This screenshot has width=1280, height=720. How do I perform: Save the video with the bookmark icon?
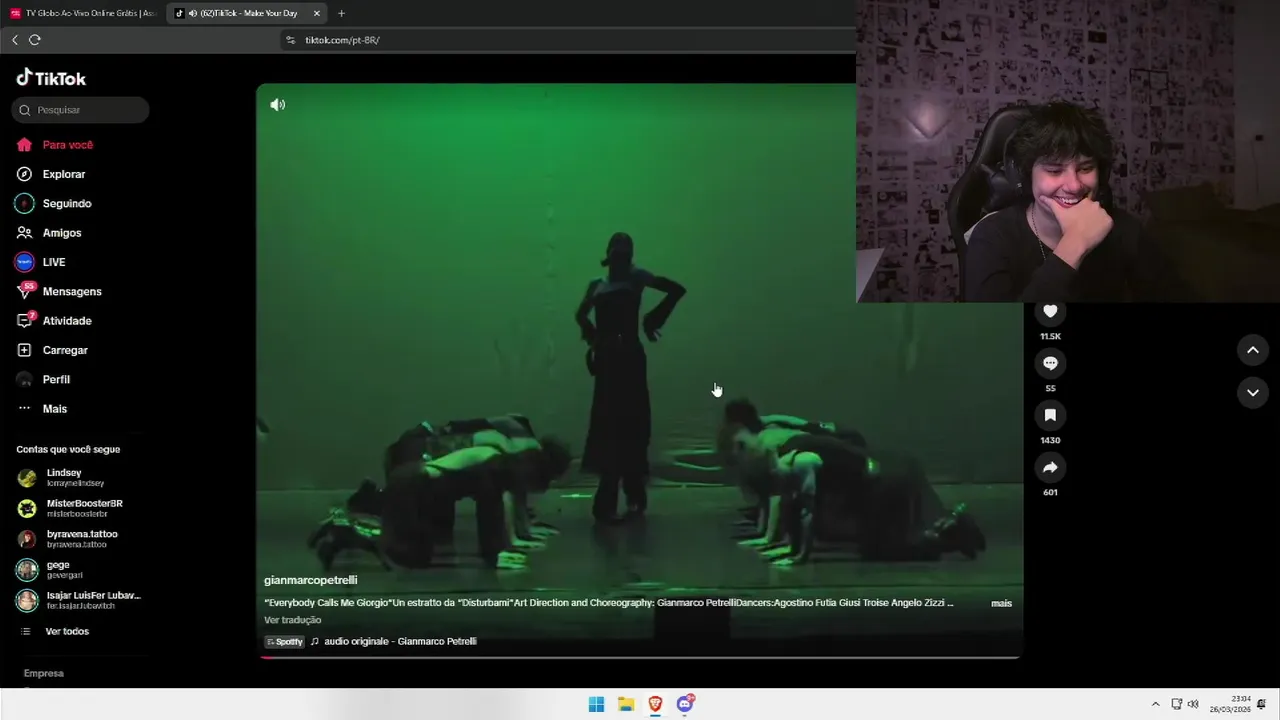click(1050, 415)
